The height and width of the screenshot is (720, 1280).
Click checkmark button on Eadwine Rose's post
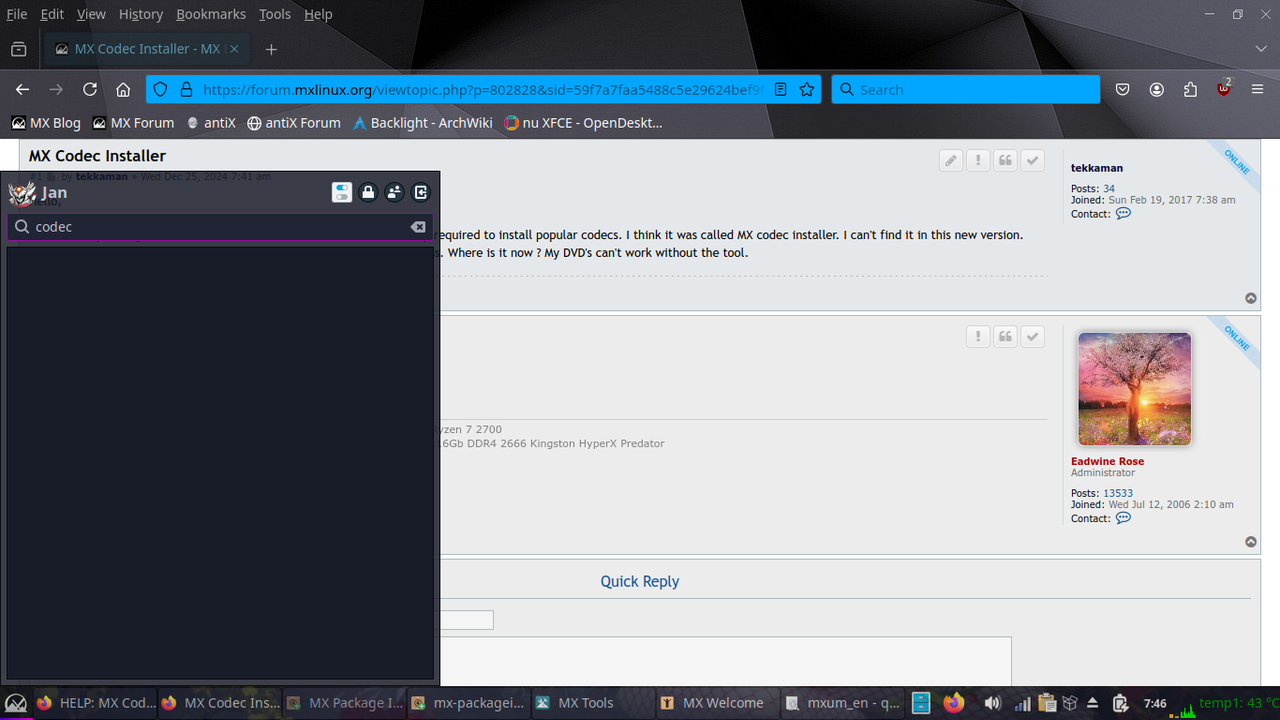[x=1033, y=337]
